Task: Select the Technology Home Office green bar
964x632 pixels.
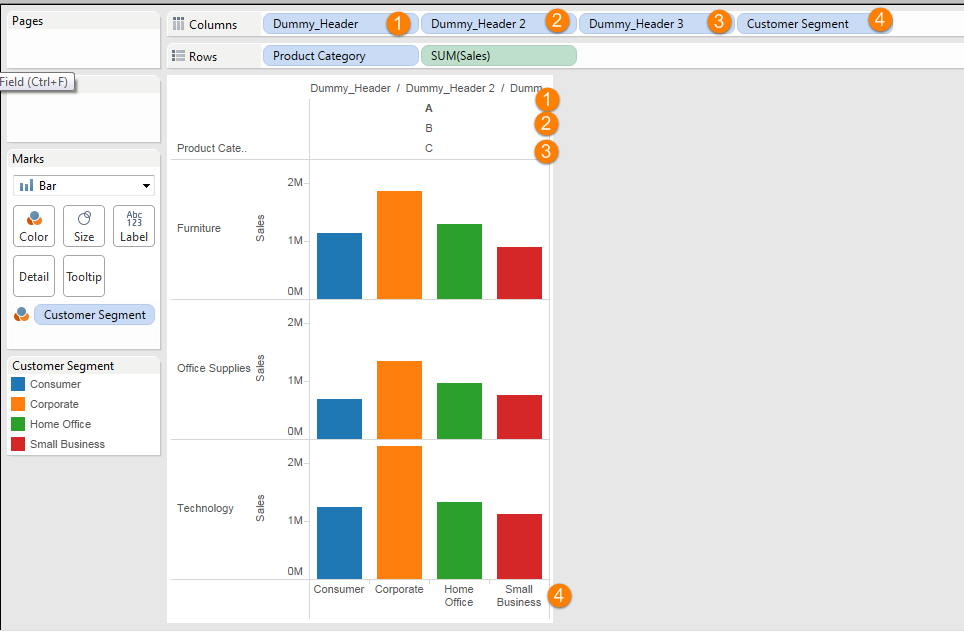Action: [x=459, y=540]
